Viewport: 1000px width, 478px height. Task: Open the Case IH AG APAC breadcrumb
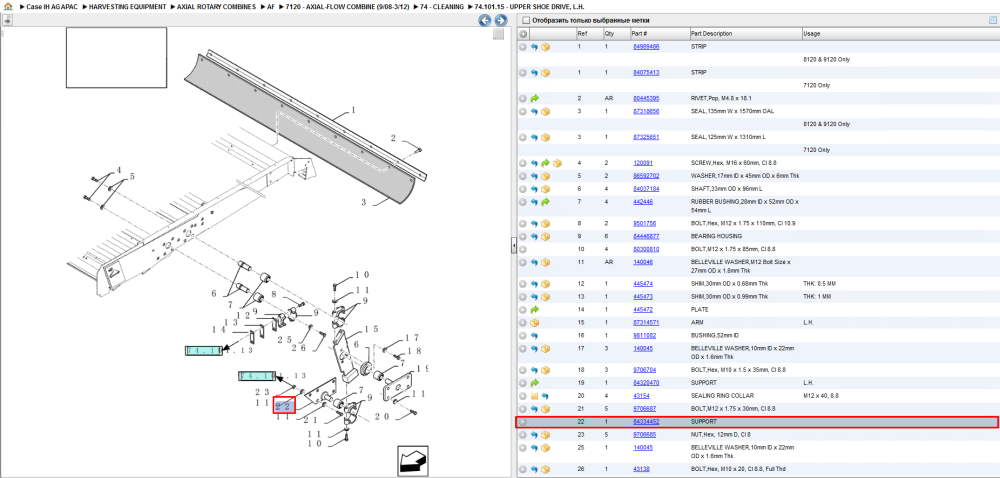pyautogui.click(x=50, y=6)
